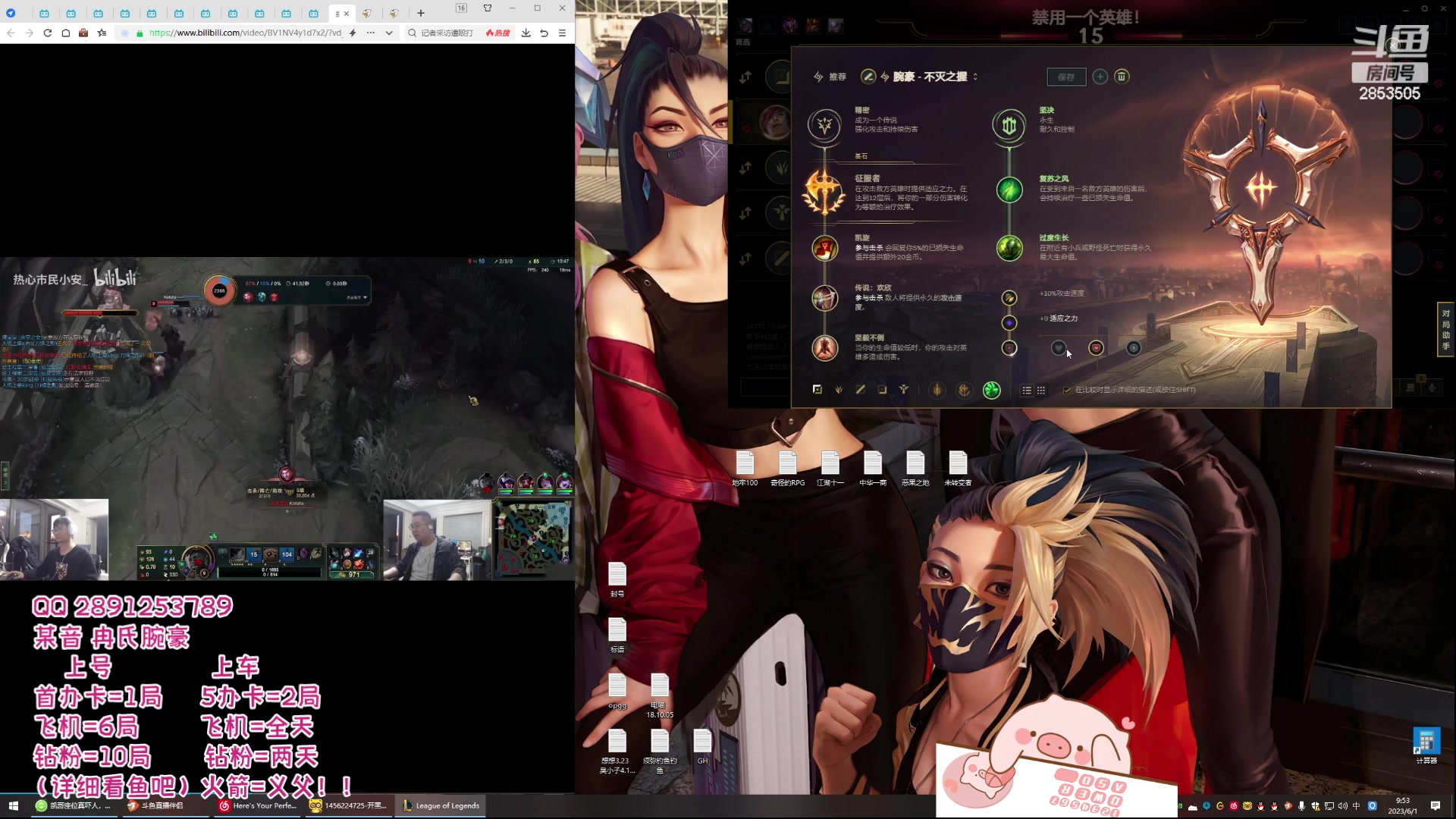Click the bilibili URL address field
This screenshot has width=1456, height=819.
pyautogui.click(x=245, y=33)
